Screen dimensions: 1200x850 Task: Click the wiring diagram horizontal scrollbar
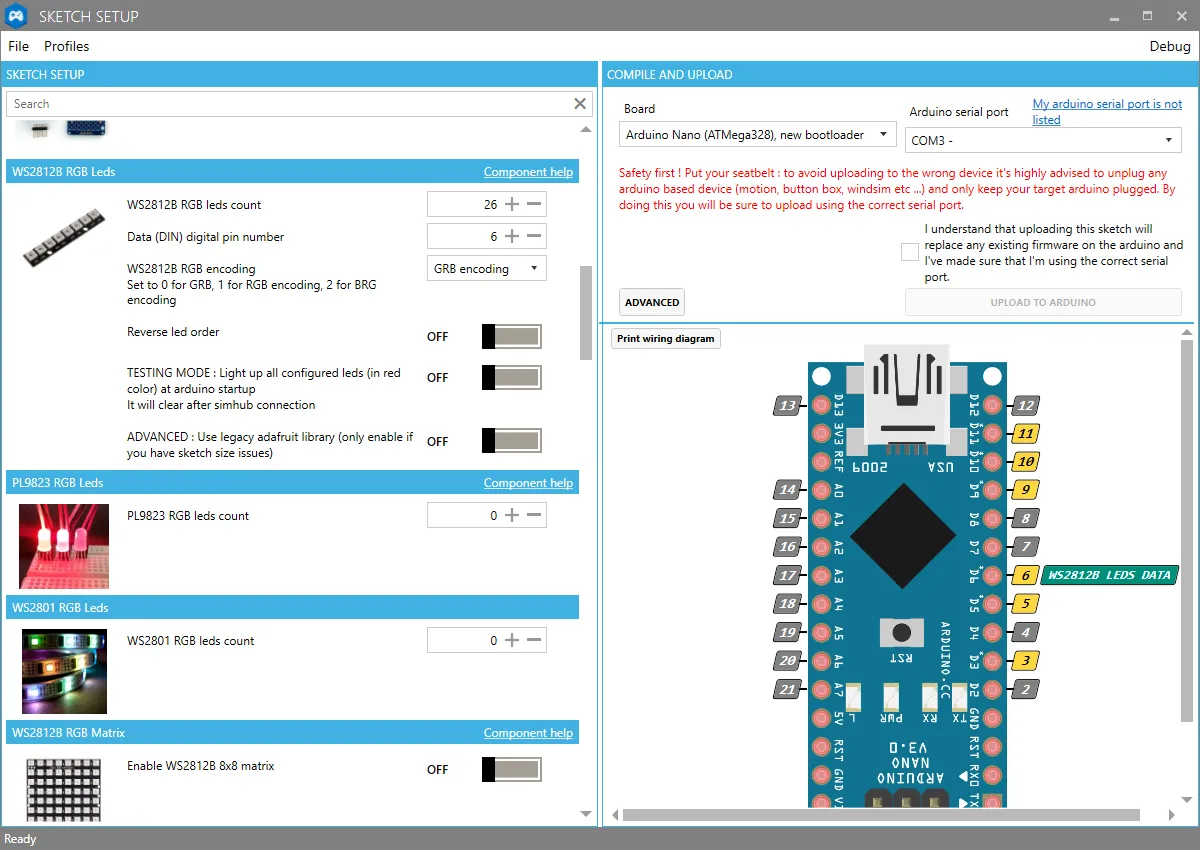(x=880, y=815)
